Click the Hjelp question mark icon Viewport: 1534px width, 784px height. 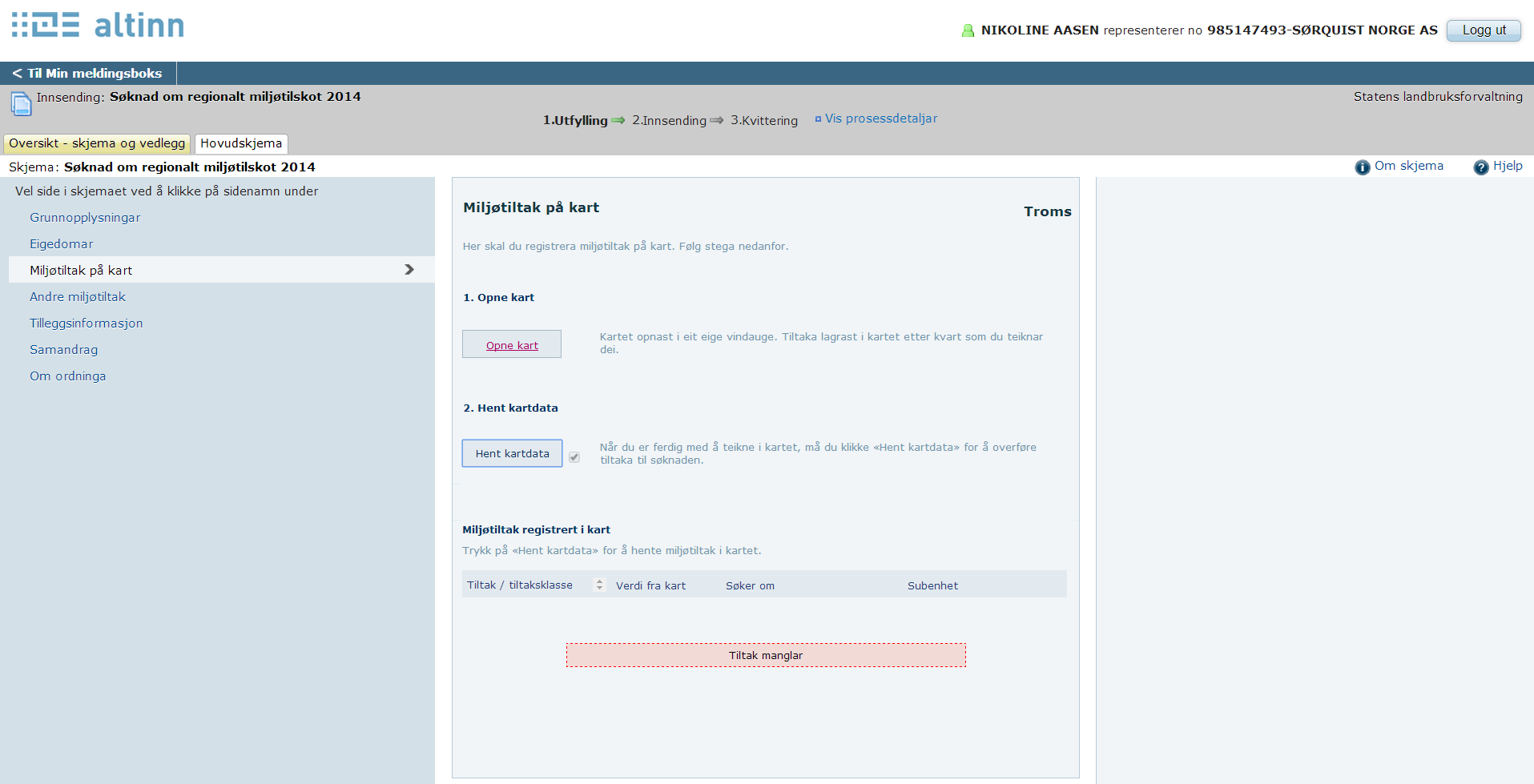click(1480, 167)
